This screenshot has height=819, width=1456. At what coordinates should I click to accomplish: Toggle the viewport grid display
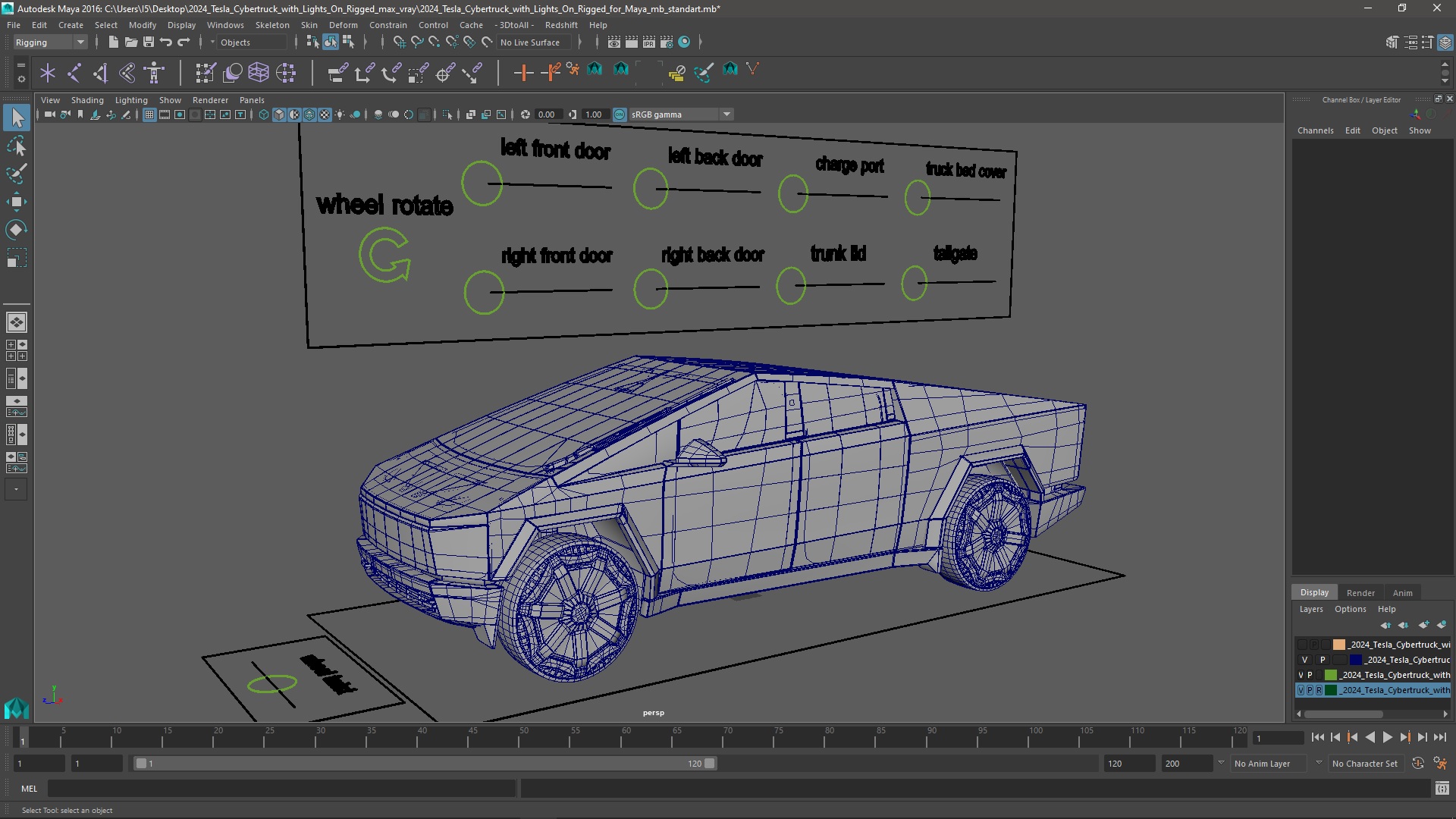click(149, 115)
